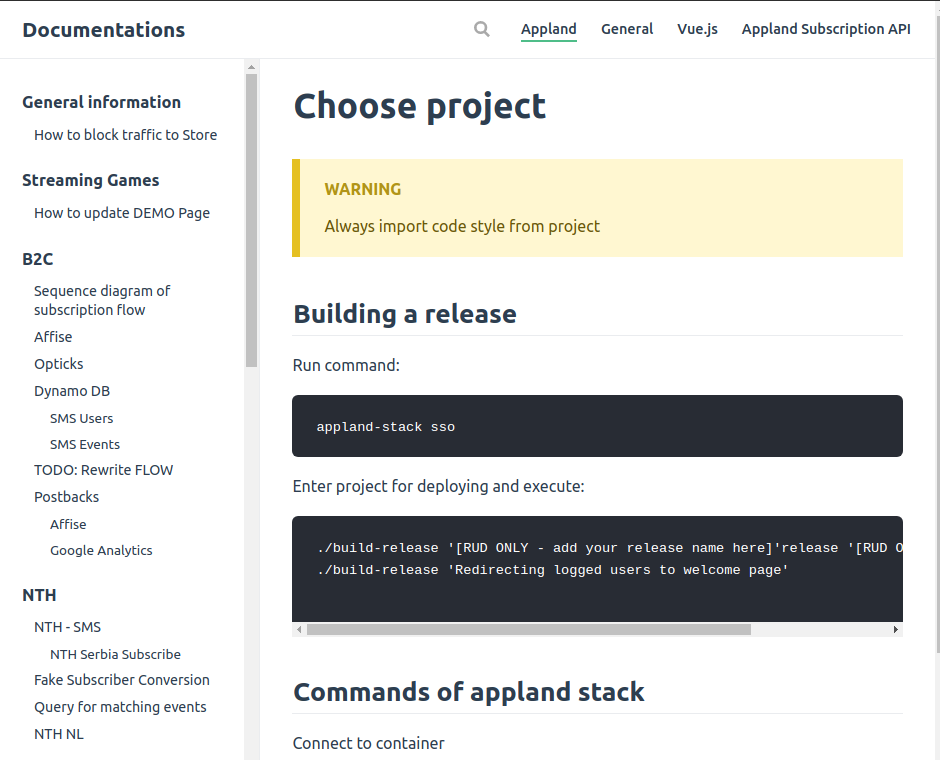Select Google Analytics sub-item
The image size is (940, 760).
[x=101, y=550]
